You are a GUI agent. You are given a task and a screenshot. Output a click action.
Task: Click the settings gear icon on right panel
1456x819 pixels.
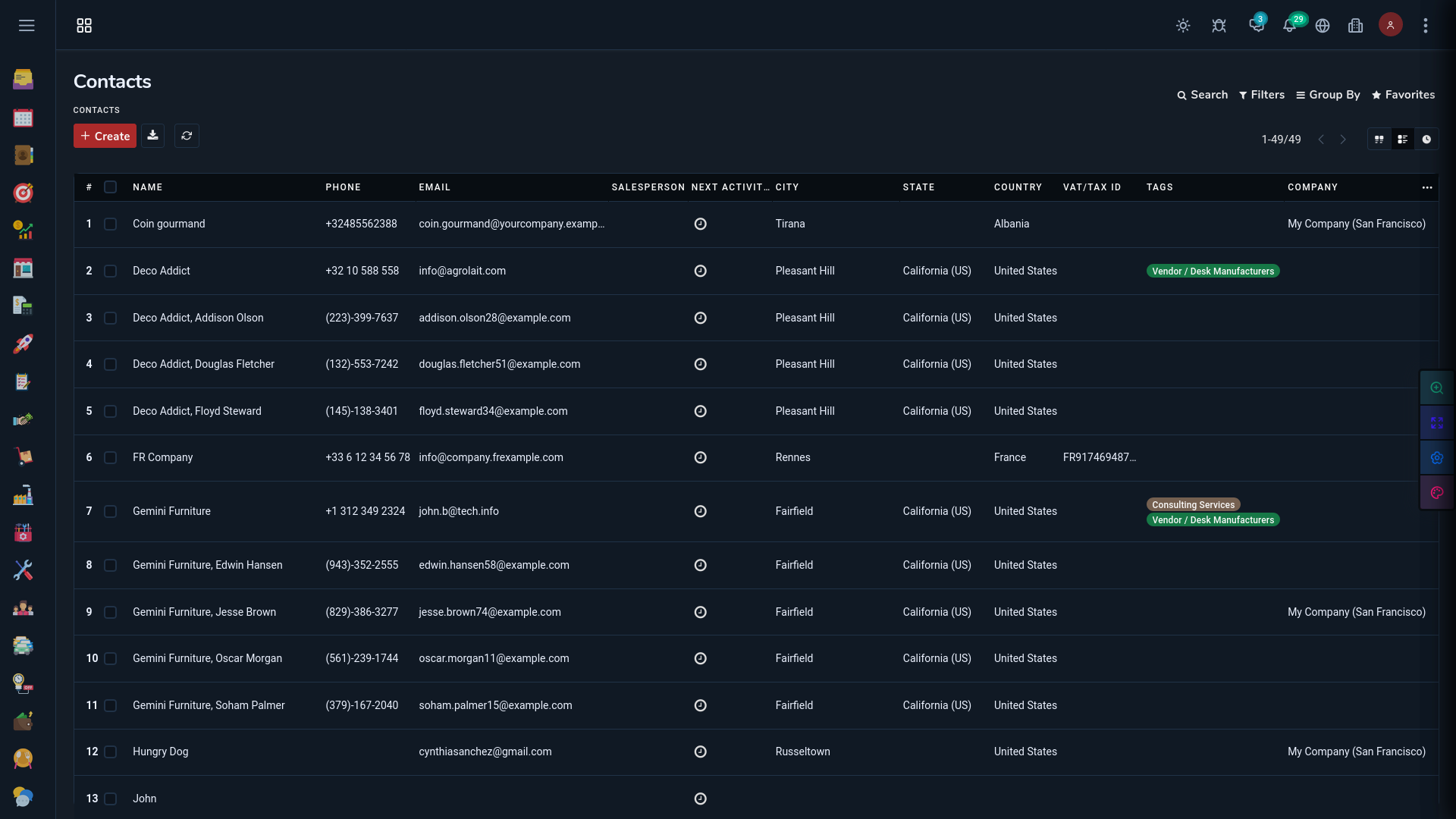coord(1436,458)
